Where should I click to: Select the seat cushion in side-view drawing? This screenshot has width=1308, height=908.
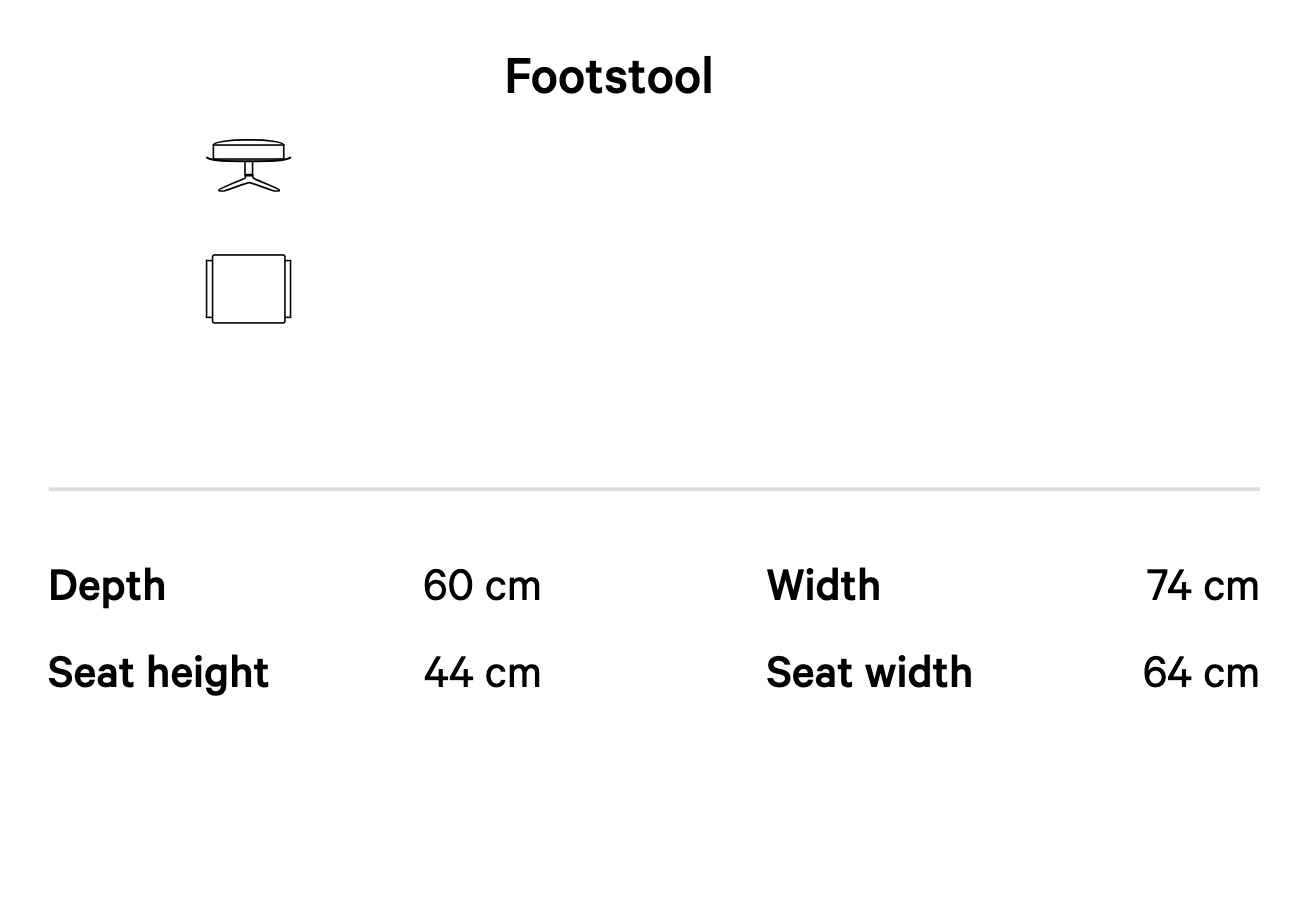(x=249, y=150)
